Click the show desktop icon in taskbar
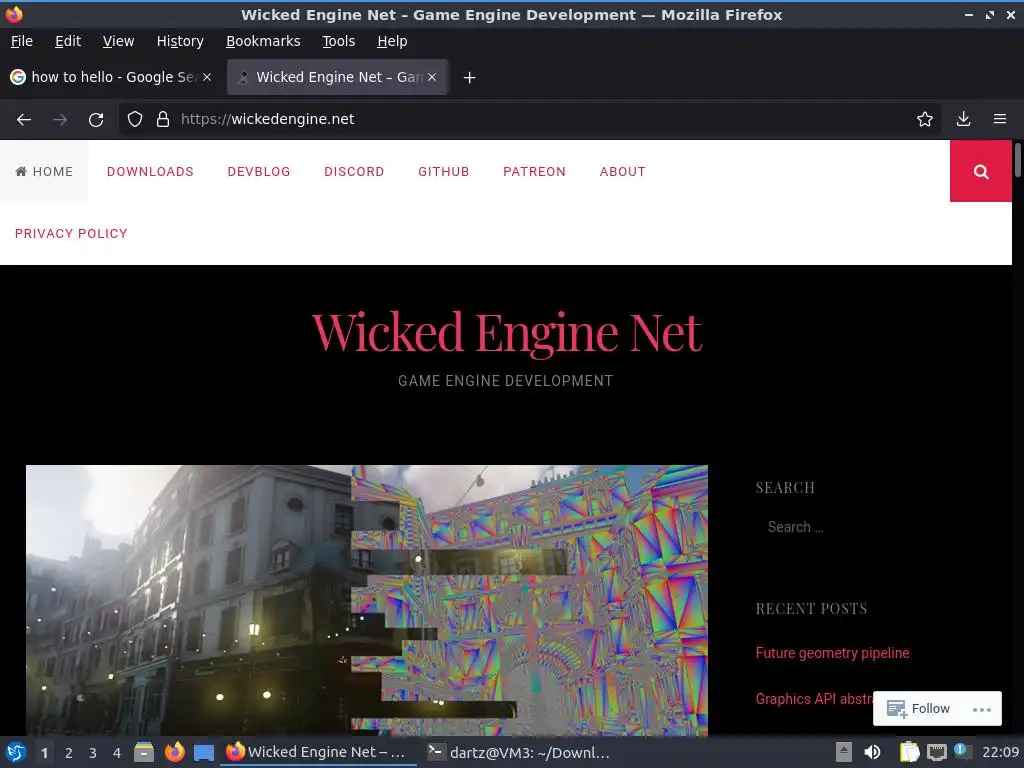 [204, 753]
